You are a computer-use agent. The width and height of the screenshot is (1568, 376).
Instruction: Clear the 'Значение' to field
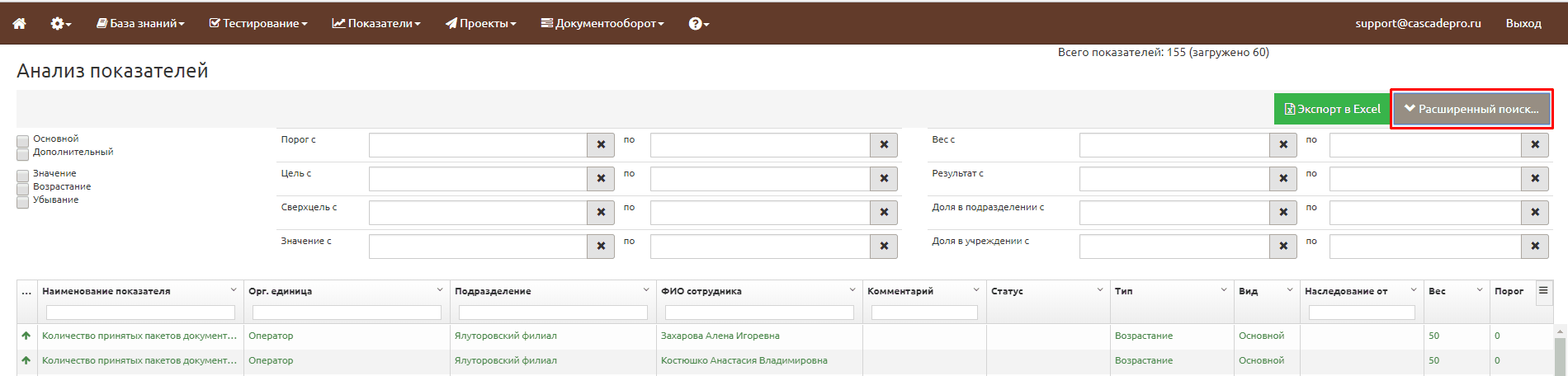(x=884, y=247)
